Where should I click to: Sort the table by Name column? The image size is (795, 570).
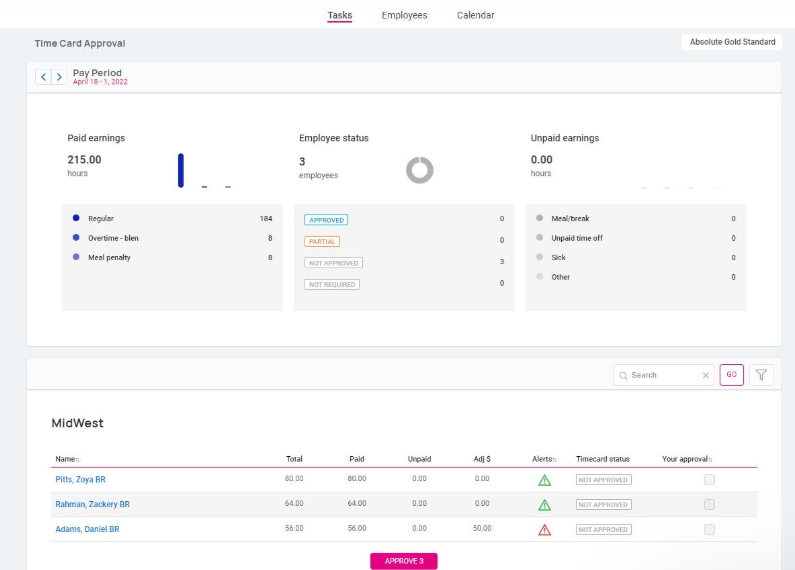click(x=67, y=459)
